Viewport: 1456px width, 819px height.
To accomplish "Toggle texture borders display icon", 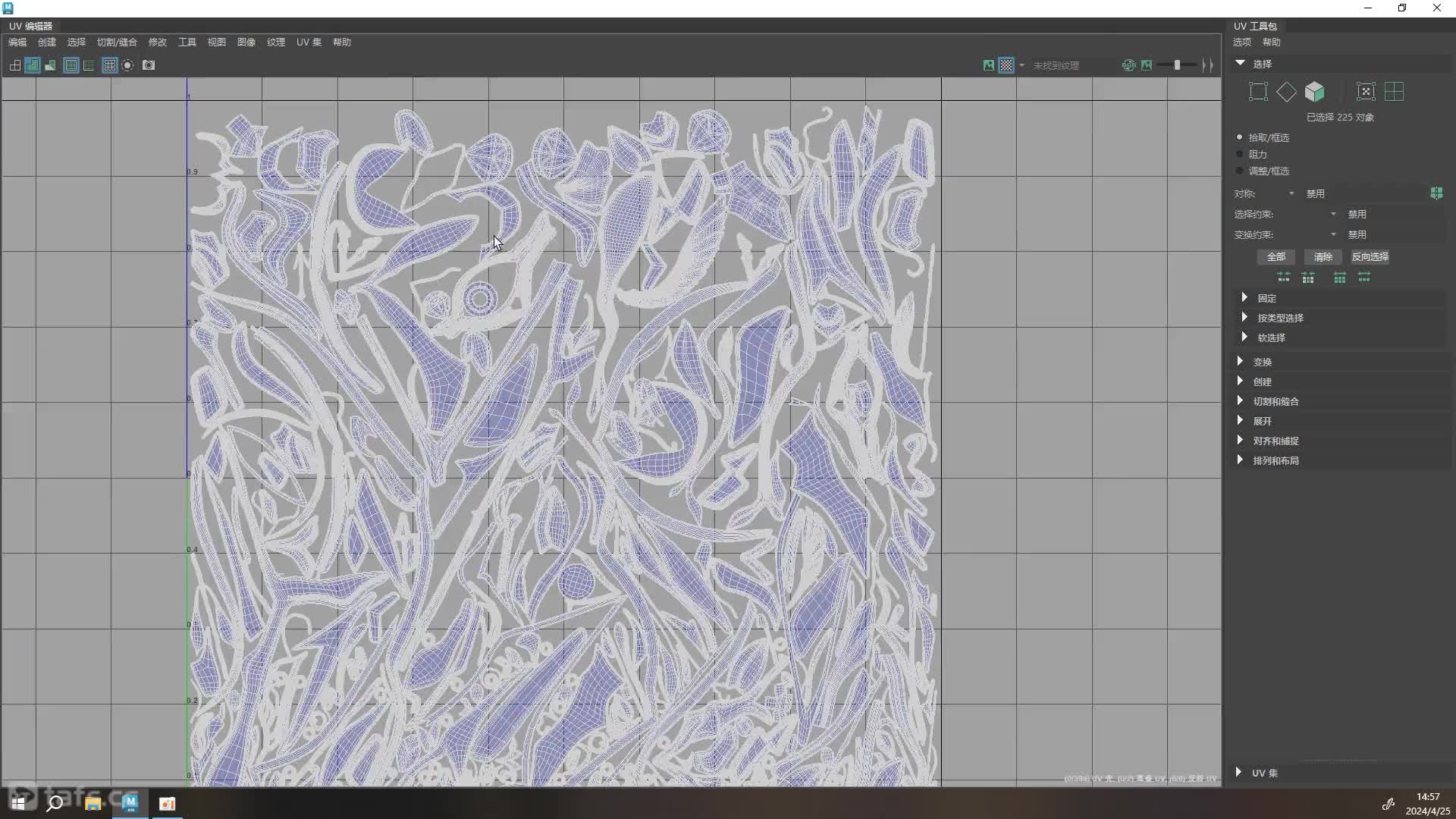I will [x=71, y=65].
